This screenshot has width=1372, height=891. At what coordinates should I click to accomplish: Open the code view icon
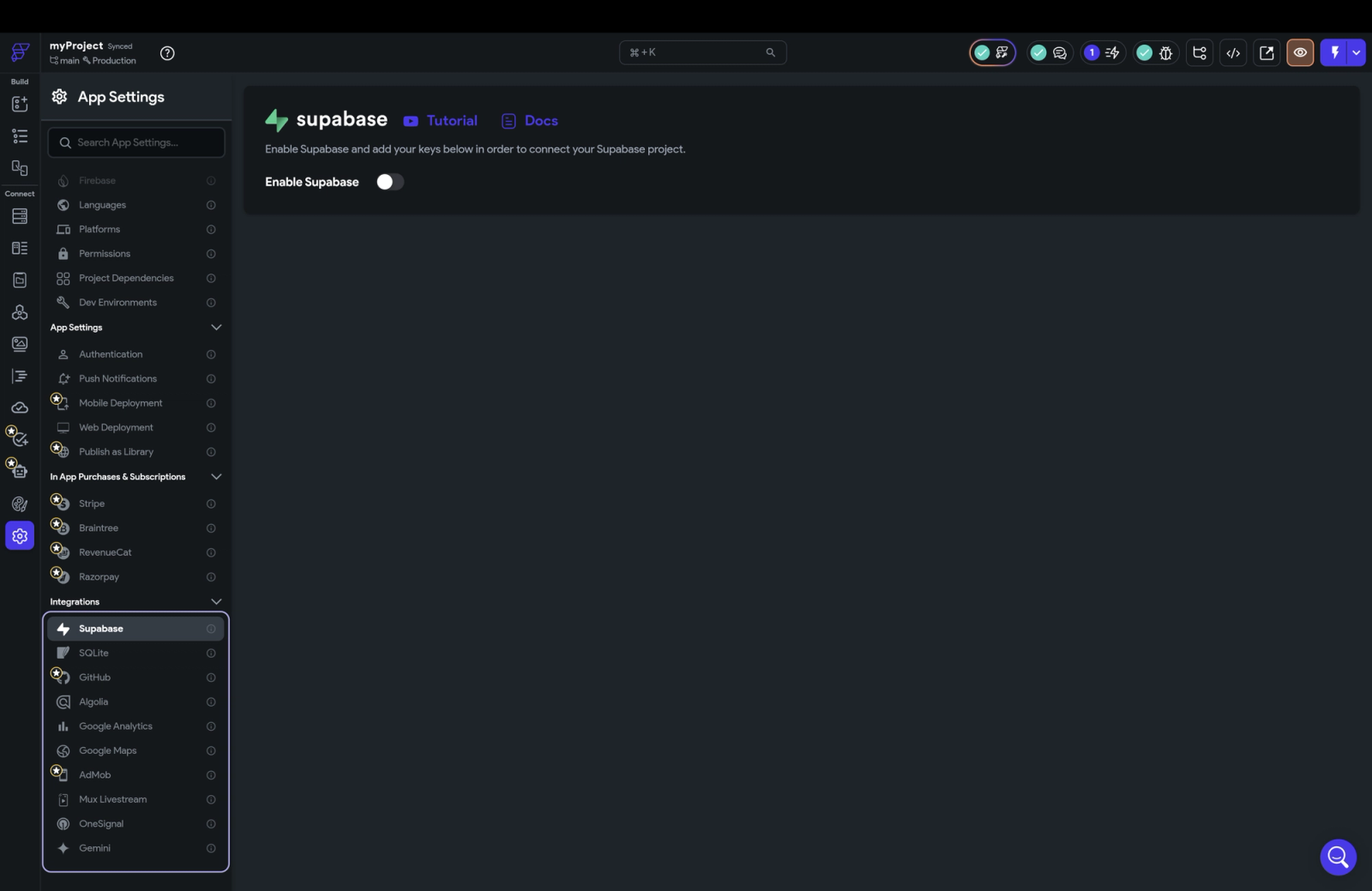[1233, 52]
